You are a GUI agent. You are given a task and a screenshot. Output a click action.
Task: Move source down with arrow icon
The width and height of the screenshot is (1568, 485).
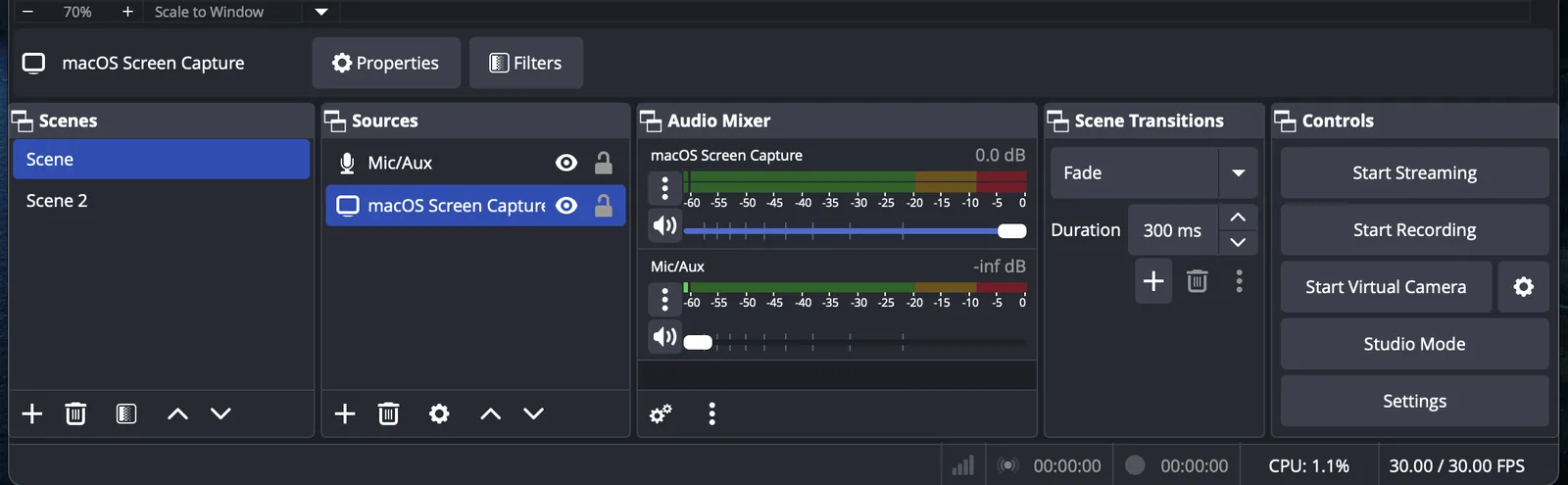[x=533, y=413]
